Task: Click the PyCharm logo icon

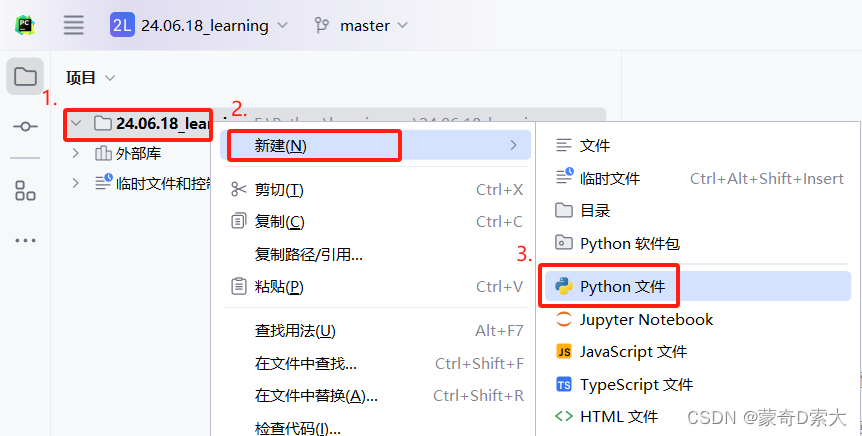Action: point(25,25)
